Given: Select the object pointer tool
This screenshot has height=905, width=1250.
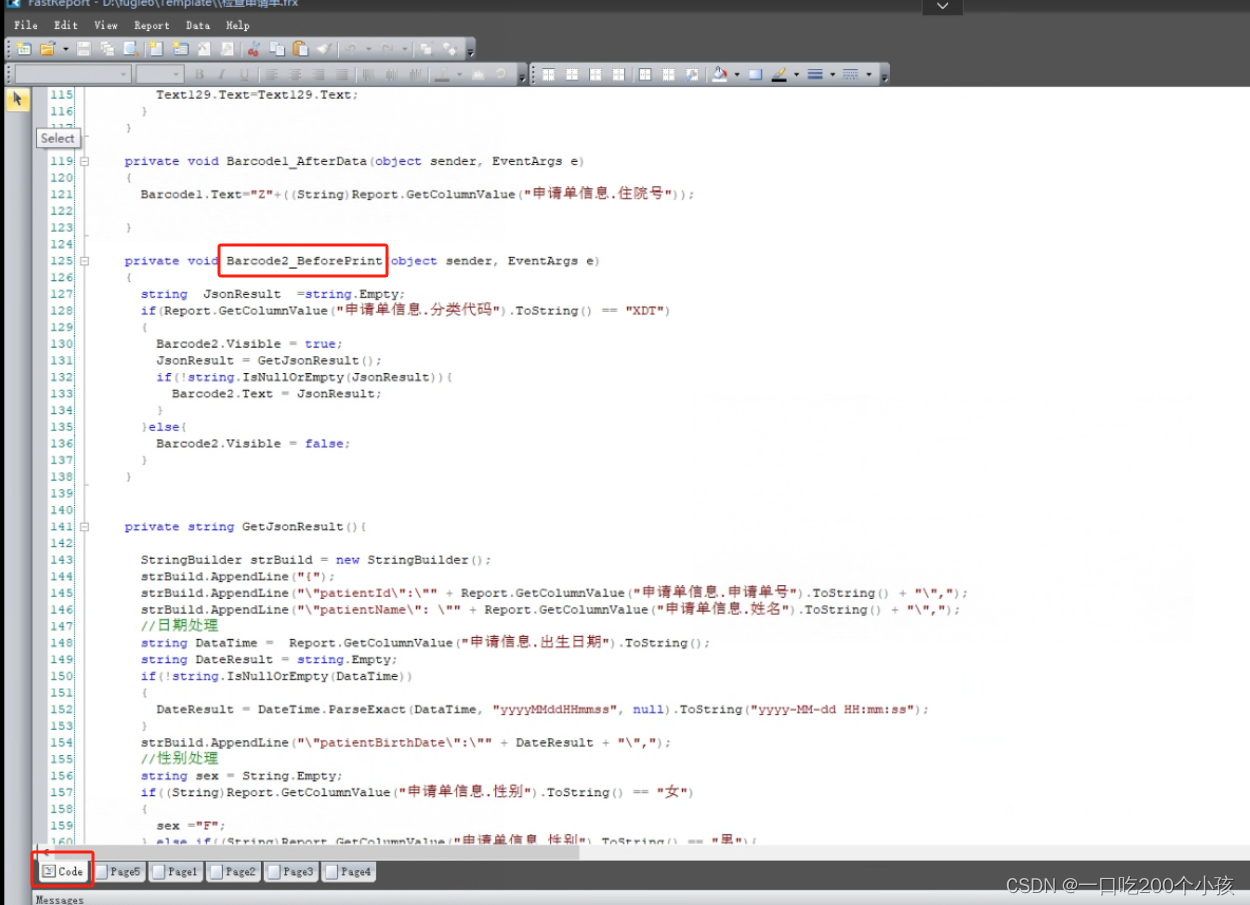Looking at the screenshot, I should coord(16,99).
